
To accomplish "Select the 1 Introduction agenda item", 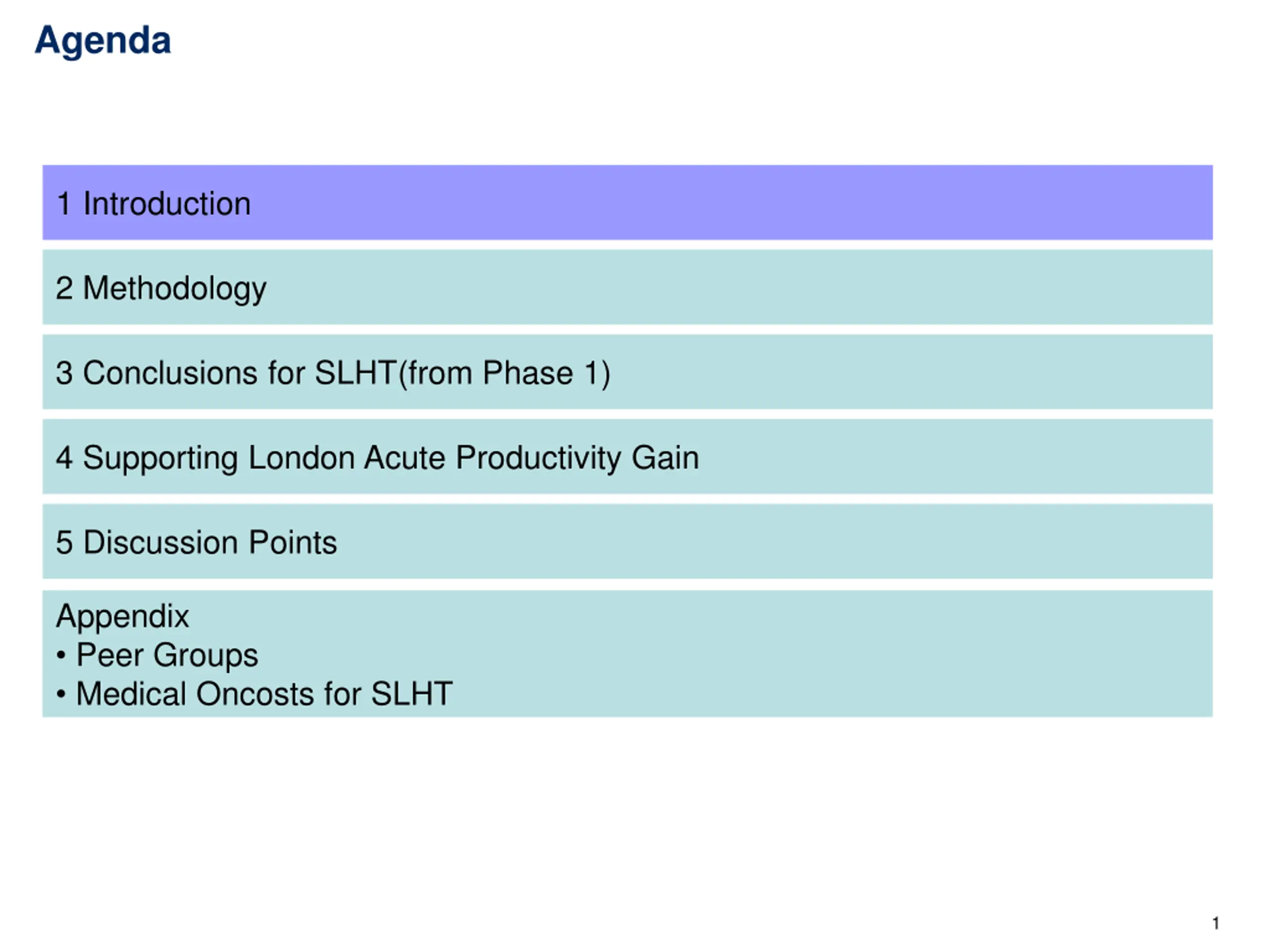I will (628, 203).
